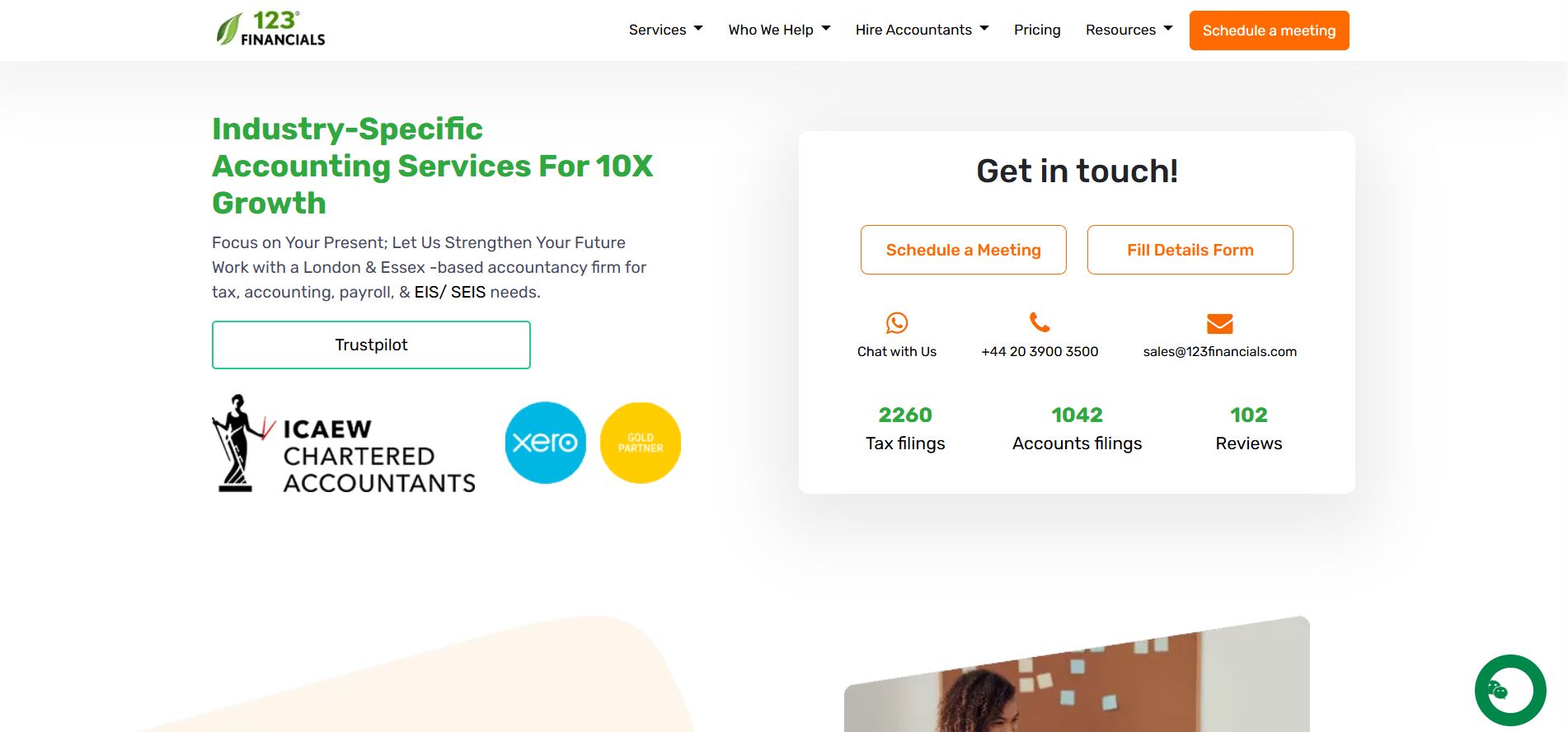
Task: Click the +44 20 3900 3500 number
Action: [1040, 351]
